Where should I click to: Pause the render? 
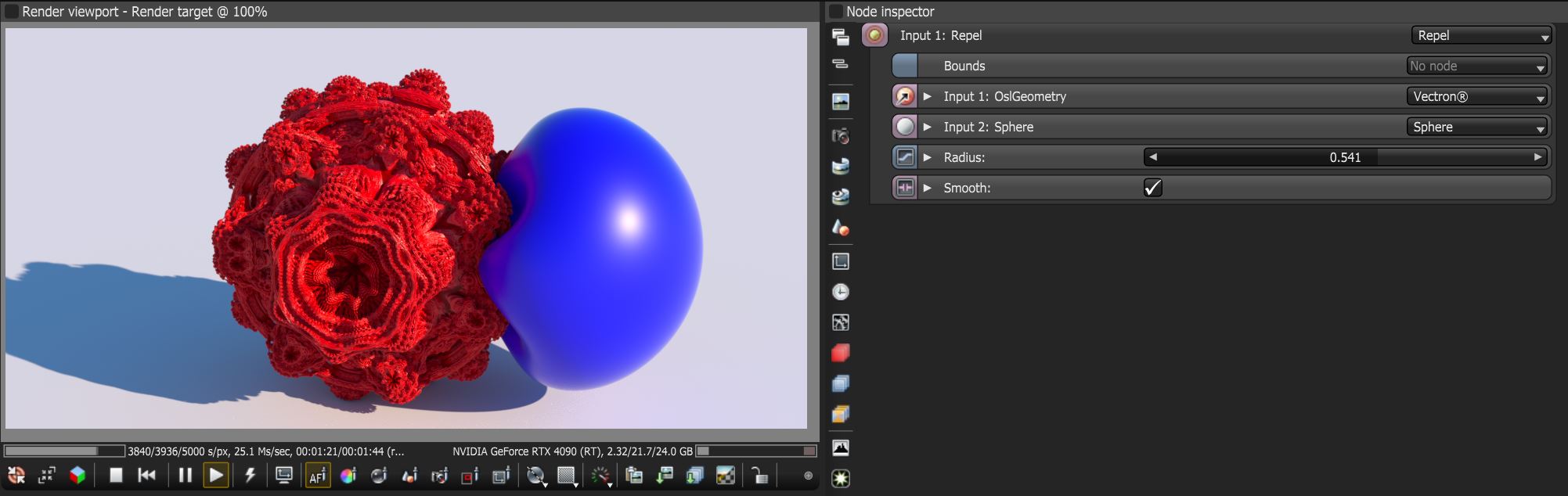[185, 475]
